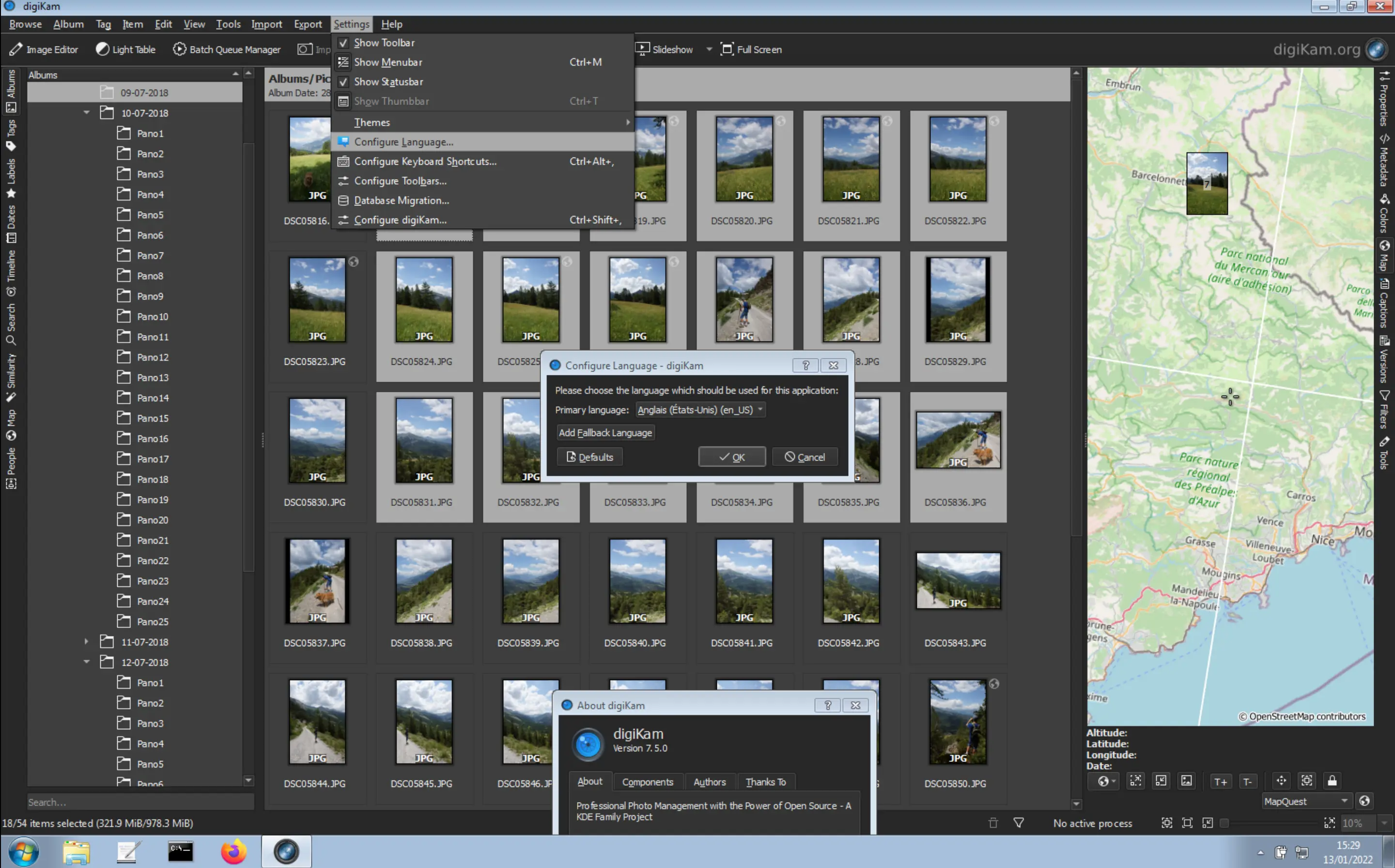1395x868 pixels.
Task: Open the Light Table
Action: point(125,49)
